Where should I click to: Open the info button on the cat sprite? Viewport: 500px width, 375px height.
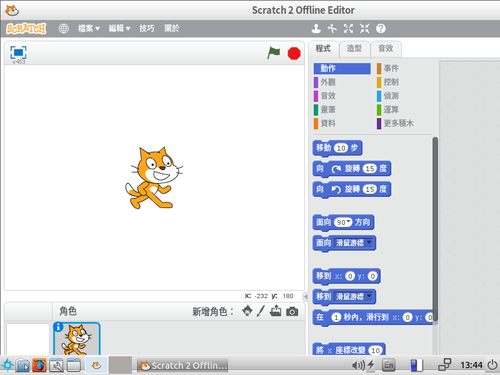pos(58,327)
